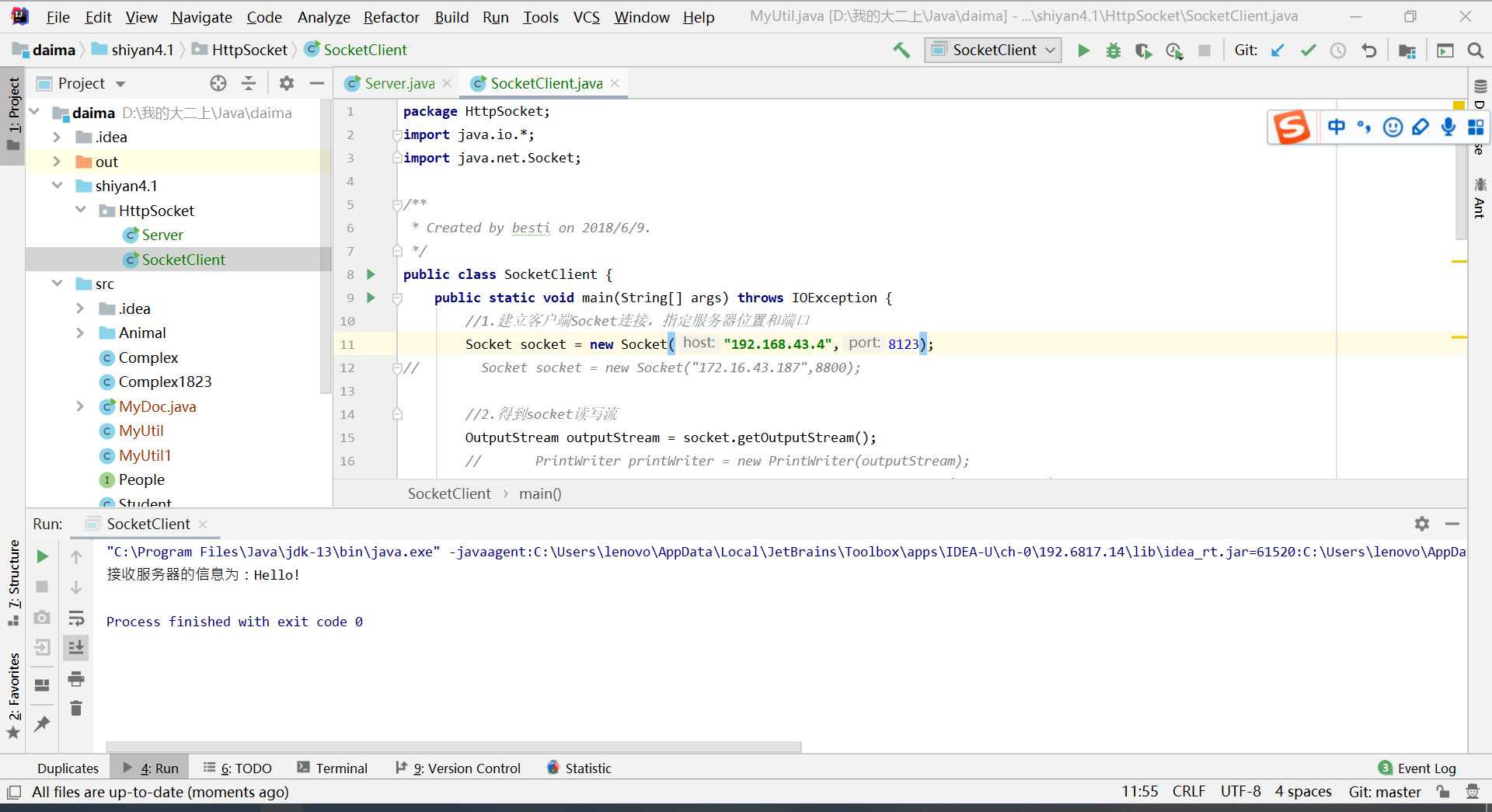Run the SocketClient class from the line 8 gutter arrow
Viewport: 1492px width, 812px height.
[x=371, y=274]
